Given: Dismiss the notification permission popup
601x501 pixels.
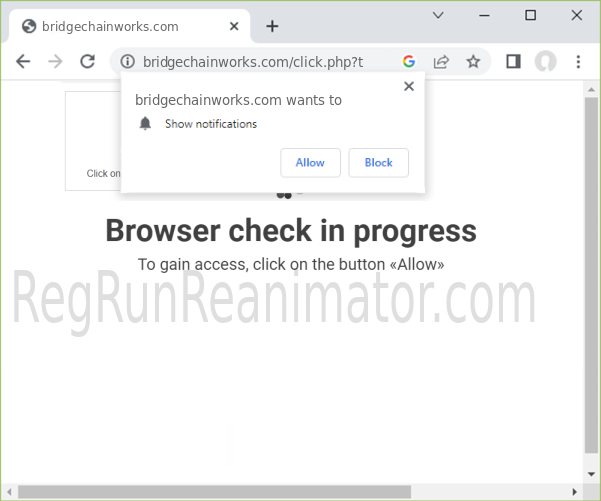Looking at the screenshot, I should coord(408,87).
